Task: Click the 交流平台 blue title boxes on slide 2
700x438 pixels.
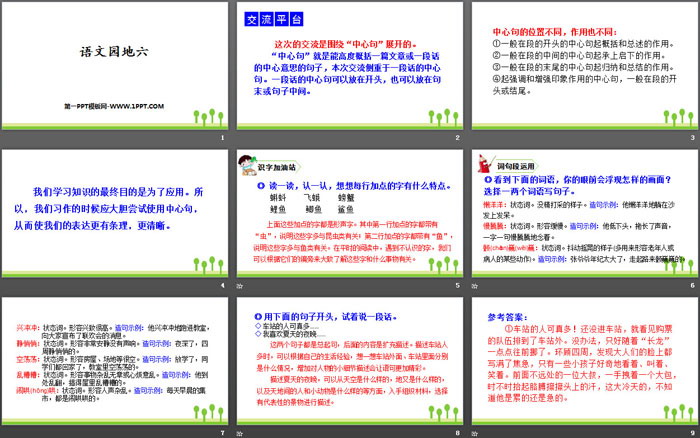Action: click(274, 19)
